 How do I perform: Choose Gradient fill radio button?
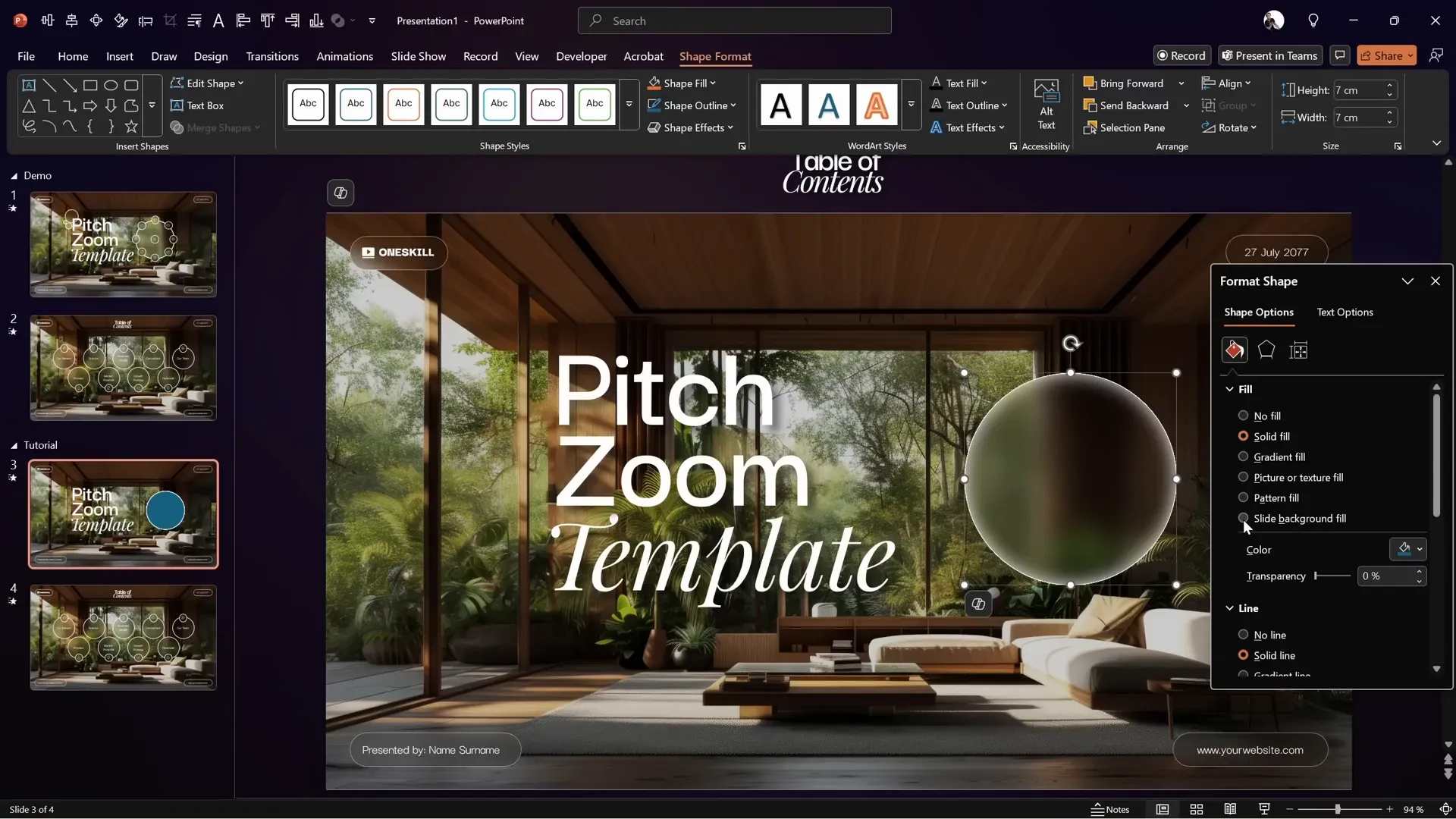tap(1243, 457)
